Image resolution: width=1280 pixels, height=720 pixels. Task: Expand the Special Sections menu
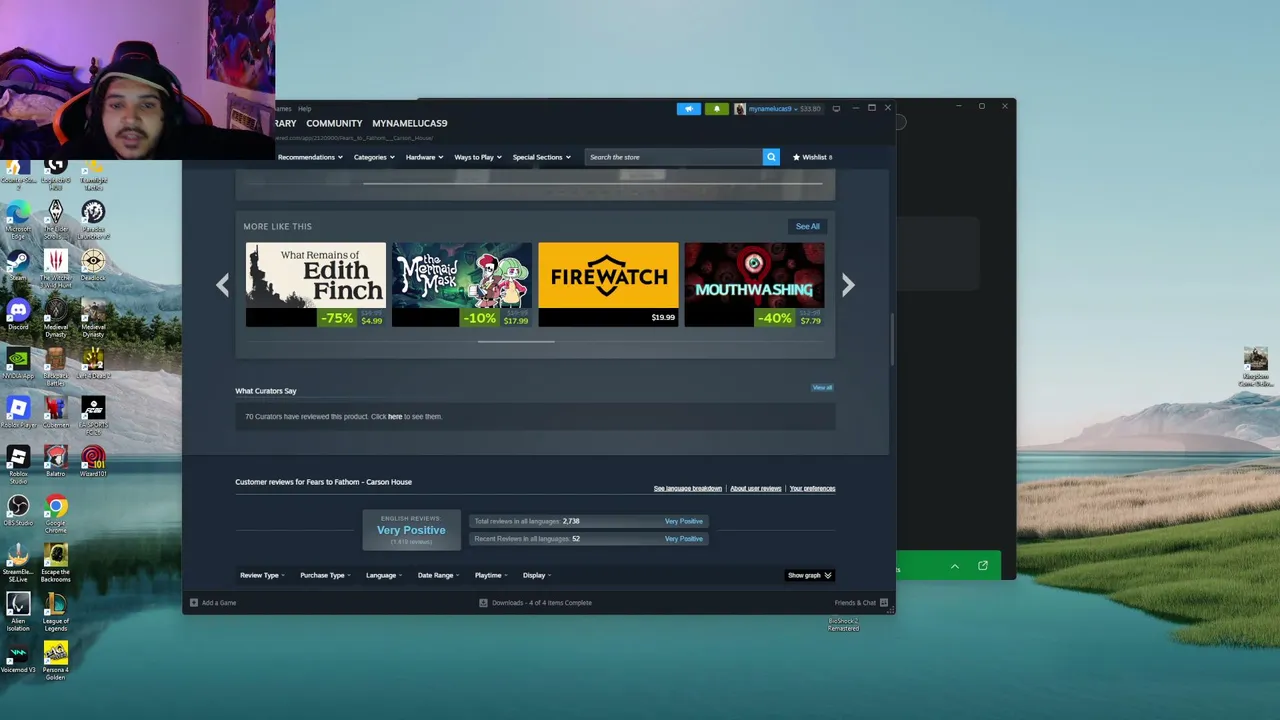point(541,157)
